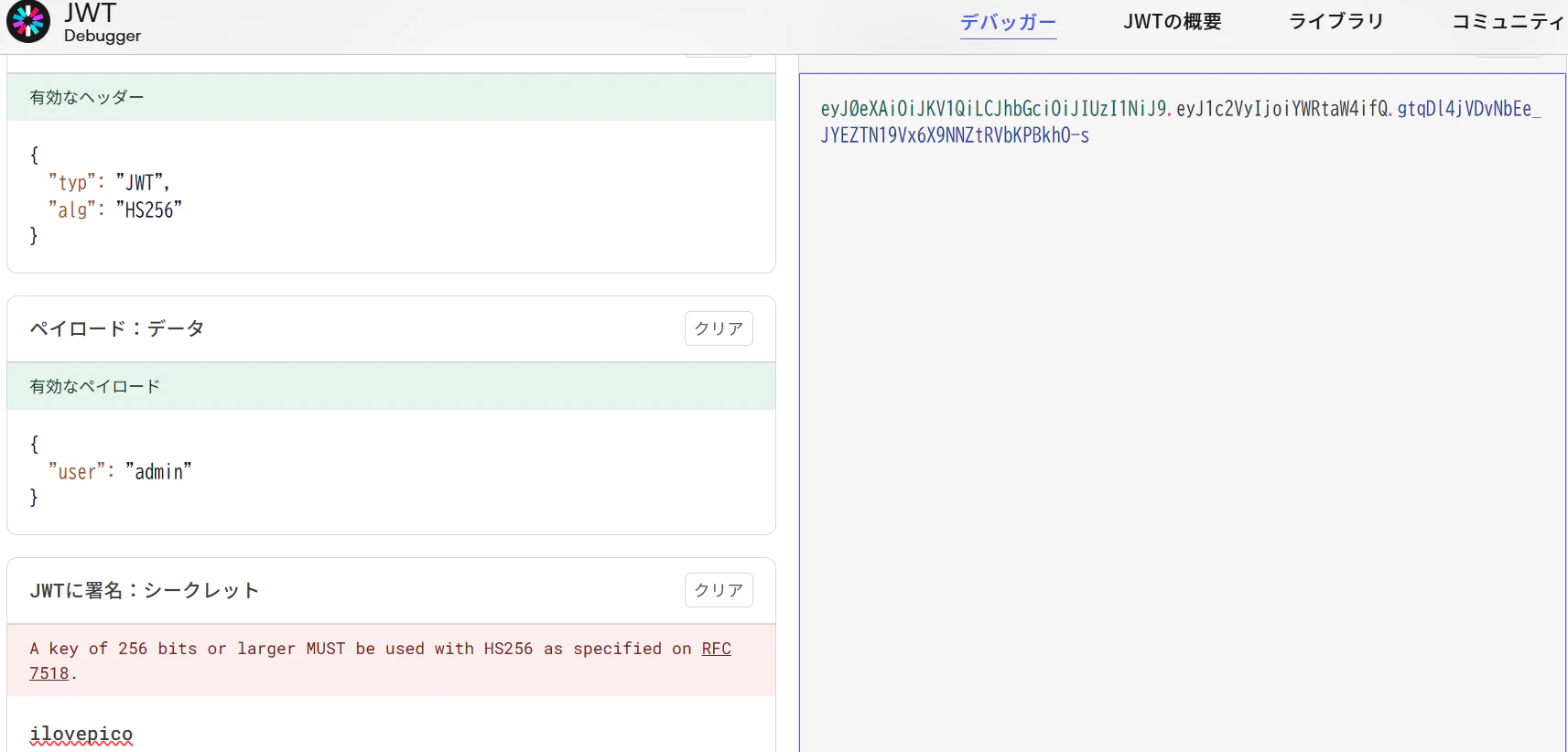This screenshot has width=1568, height=752.
Task: Click the 有効なヘッダー status banner
Action: click(x=391, y=97)
